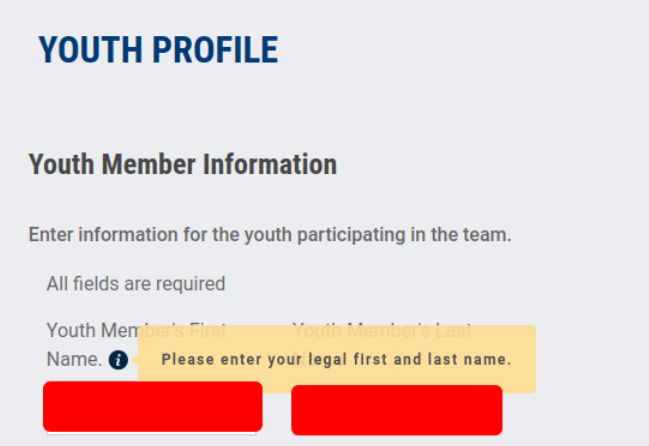The height and width of the screenshot is (446, 649).
Task: Click the Youth Member's Last Name label
Action: [382, 331]
